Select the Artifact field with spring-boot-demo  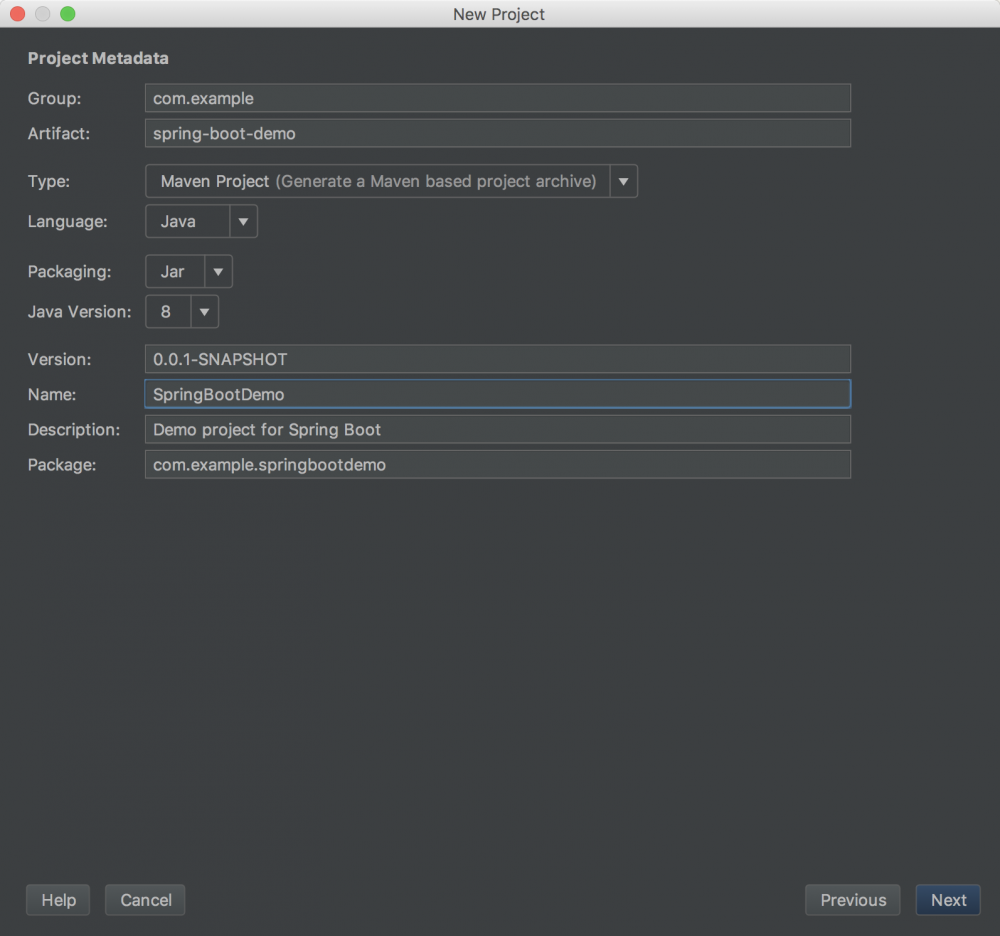[497, 133]
